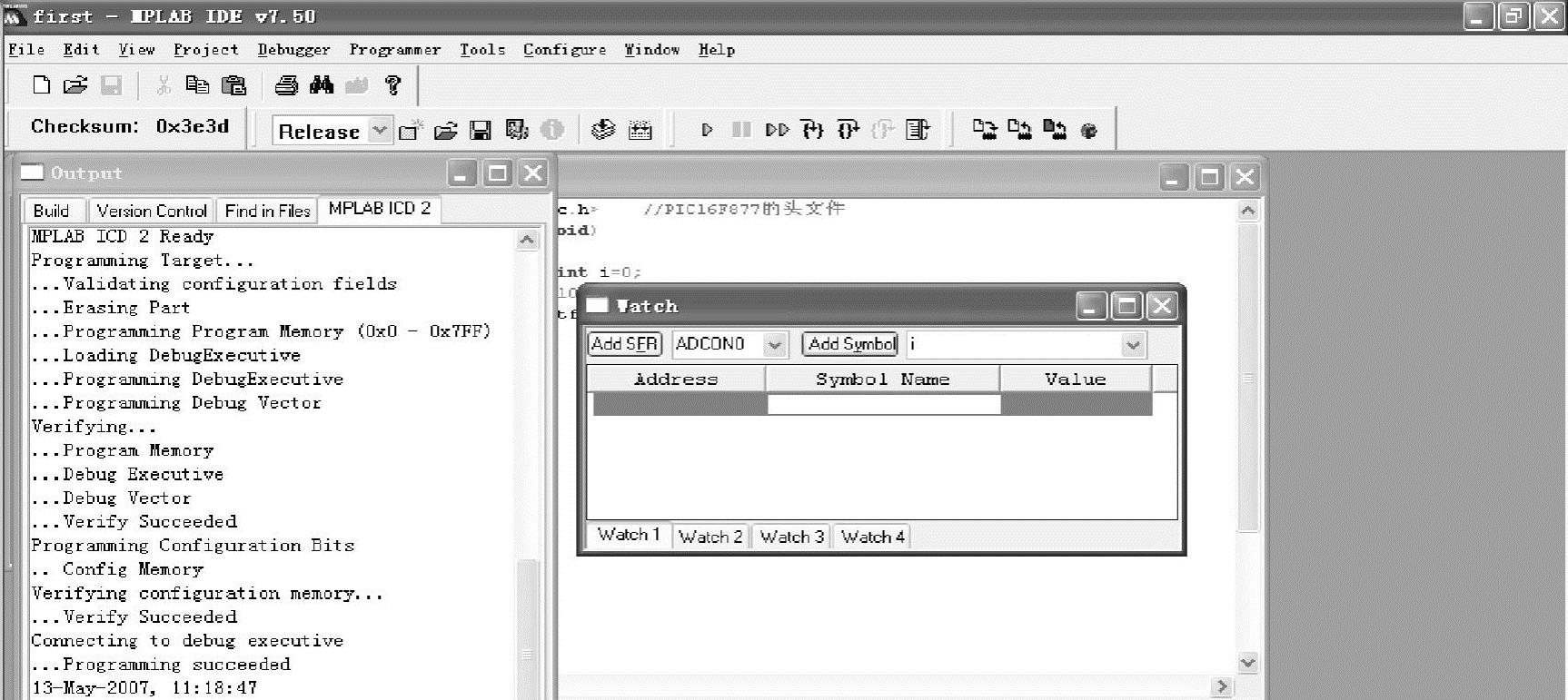The width and height of the screenshot is (1568, 700).
Task: Open Find with the binoculars icon
Action: click(x=322, y=85)
